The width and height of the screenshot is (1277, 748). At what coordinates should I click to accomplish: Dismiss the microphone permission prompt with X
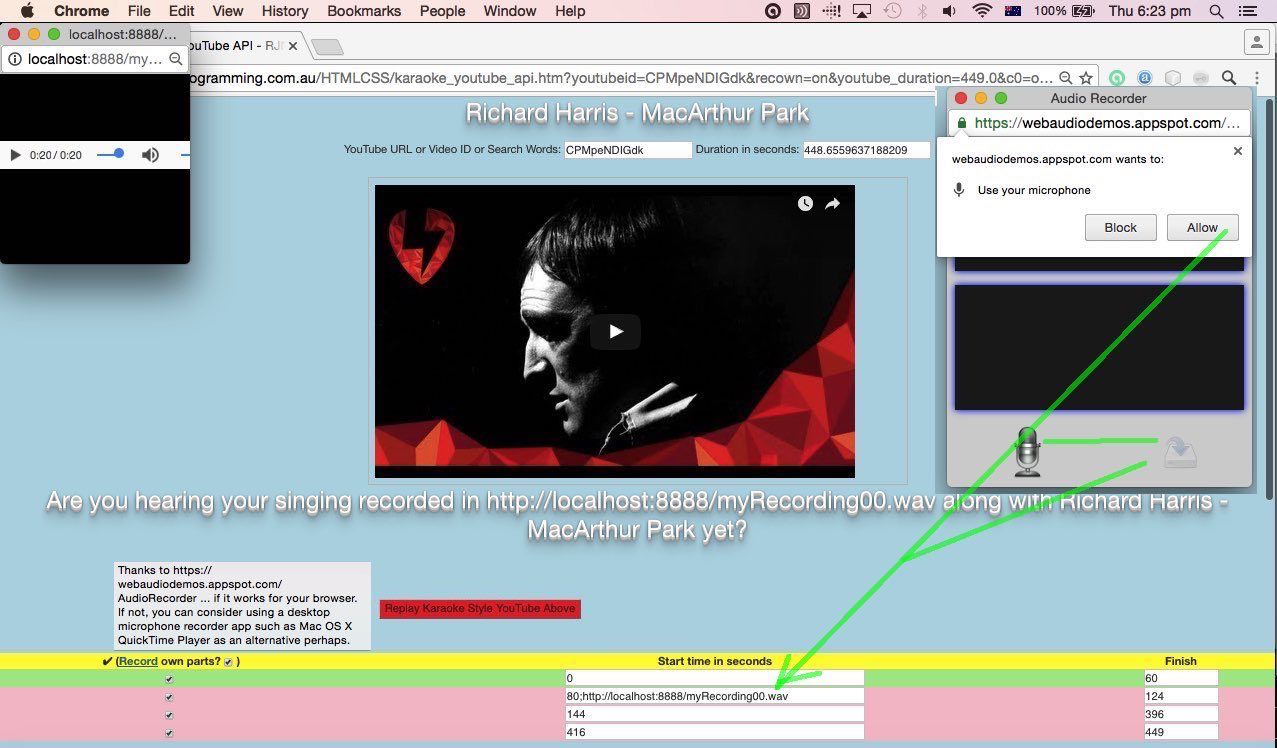(x=1237, y=151)
